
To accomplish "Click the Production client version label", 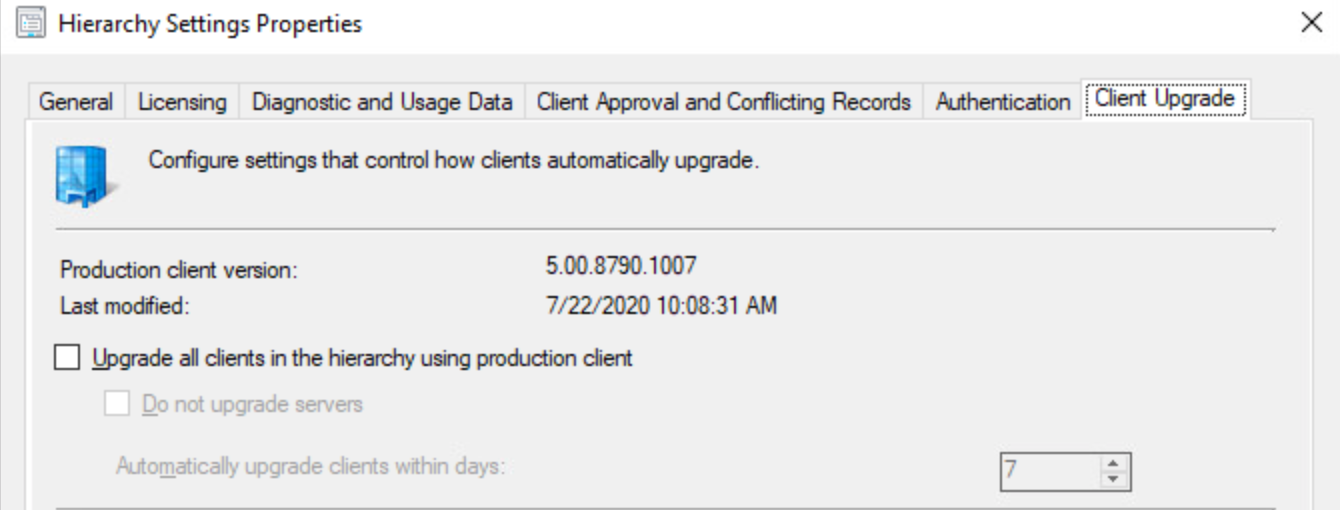I will tap(179, 270).
